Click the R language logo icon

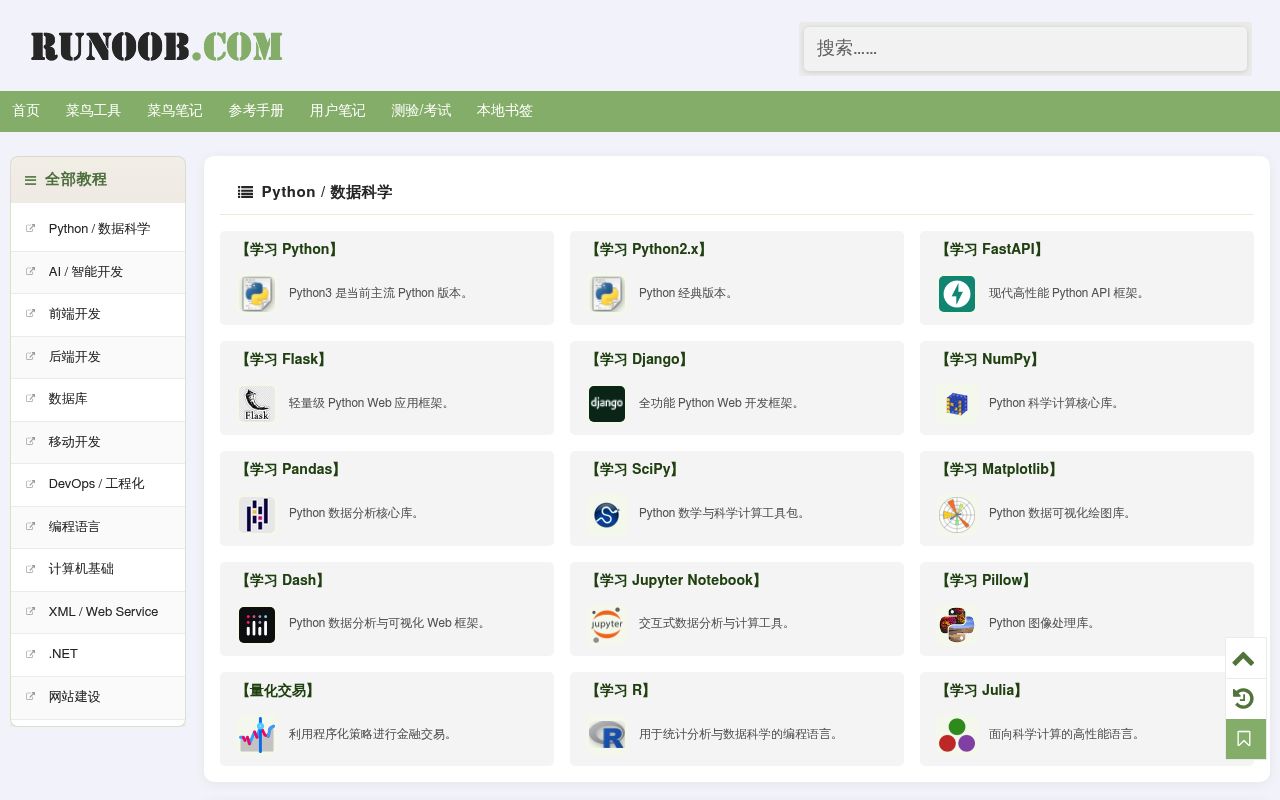coord(607,735)
